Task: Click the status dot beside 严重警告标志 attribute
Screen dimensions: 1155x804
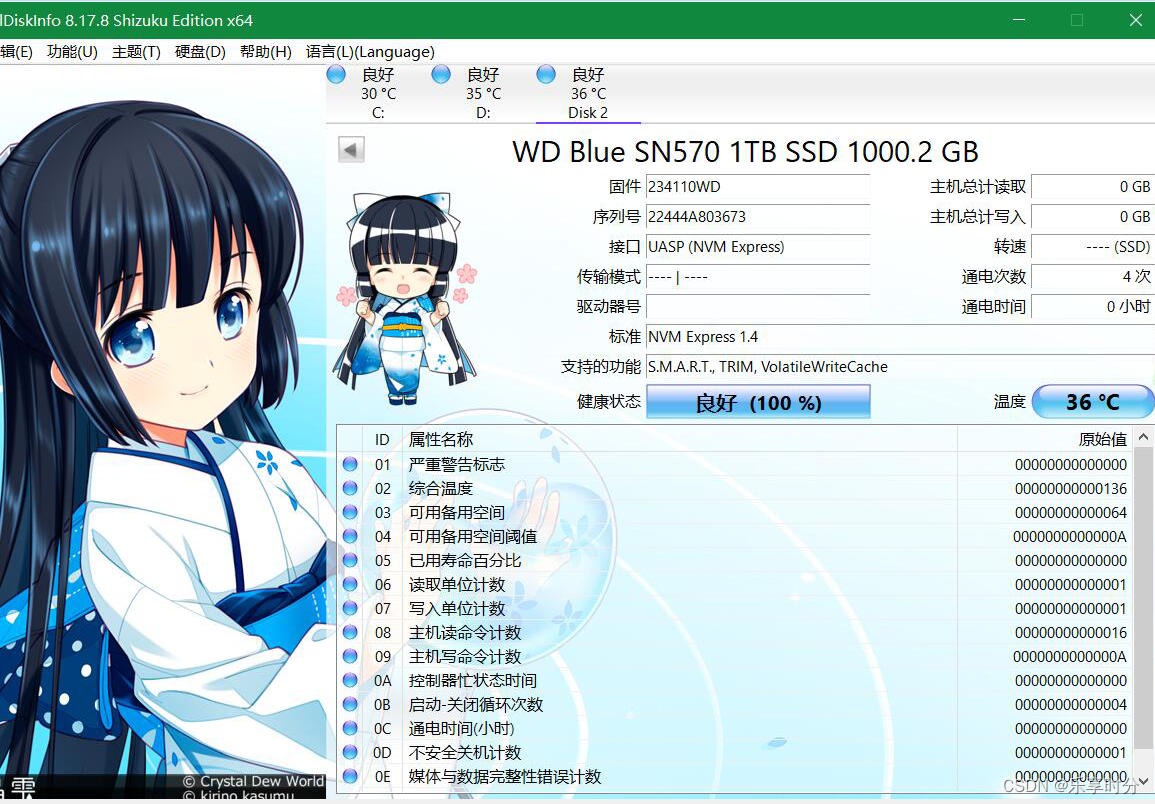Action: tap(350, 464)
